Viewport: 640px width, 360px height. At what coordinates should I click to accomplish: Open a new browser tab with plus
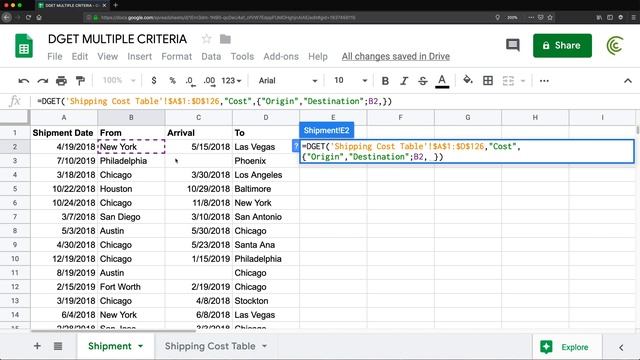click(x=116, y=5)
